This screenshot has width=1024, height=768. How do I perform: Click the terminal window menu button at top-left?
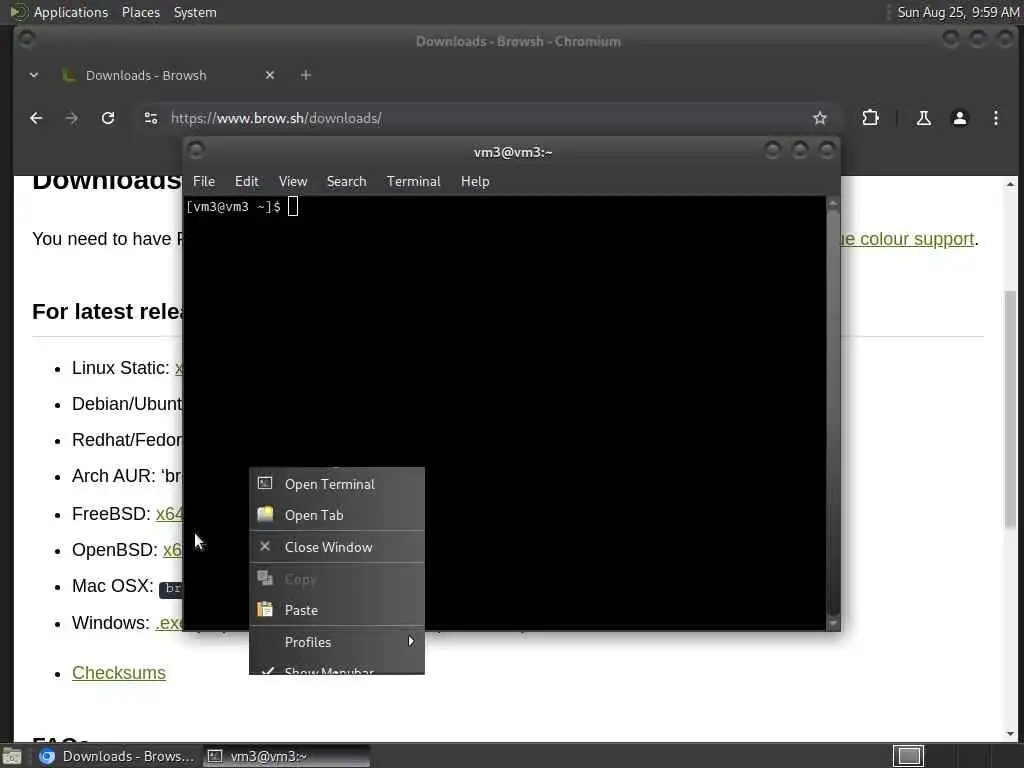(x=196, y=151)
